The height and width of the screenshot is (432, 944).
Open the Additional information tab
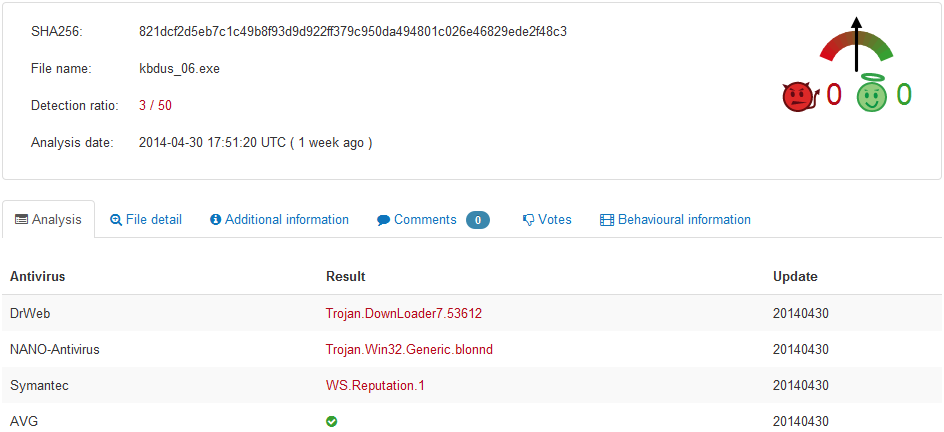[279, 220]
